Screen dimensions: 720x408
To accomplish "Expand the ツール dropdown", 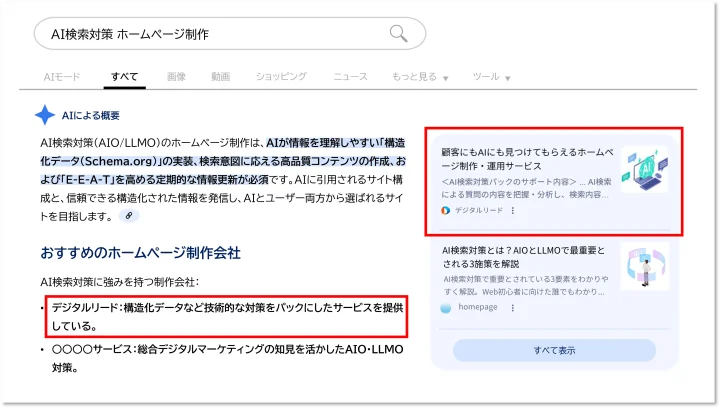I will 491,77.
